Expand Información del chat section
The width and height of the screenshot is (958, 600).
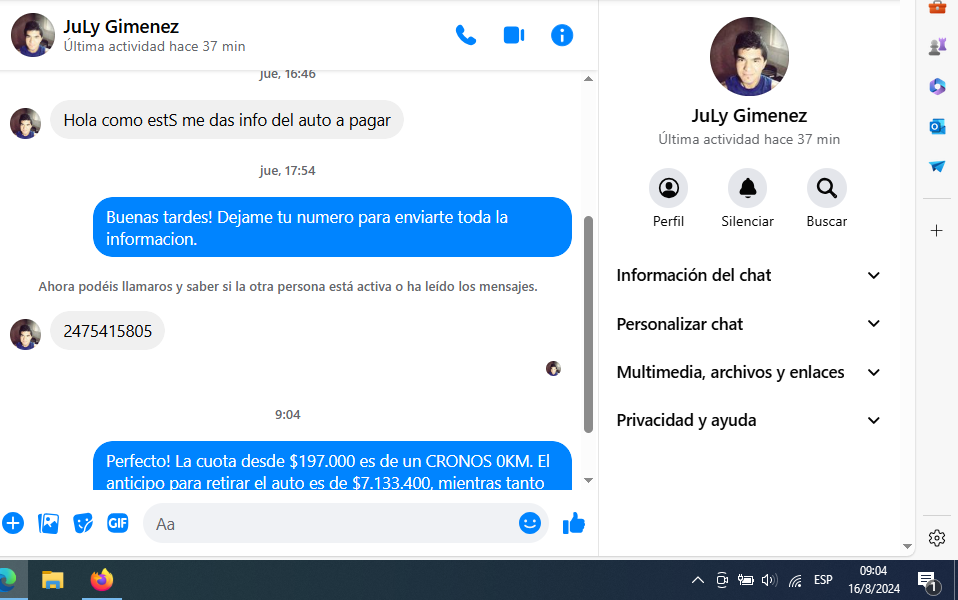[x=748, y=276]
